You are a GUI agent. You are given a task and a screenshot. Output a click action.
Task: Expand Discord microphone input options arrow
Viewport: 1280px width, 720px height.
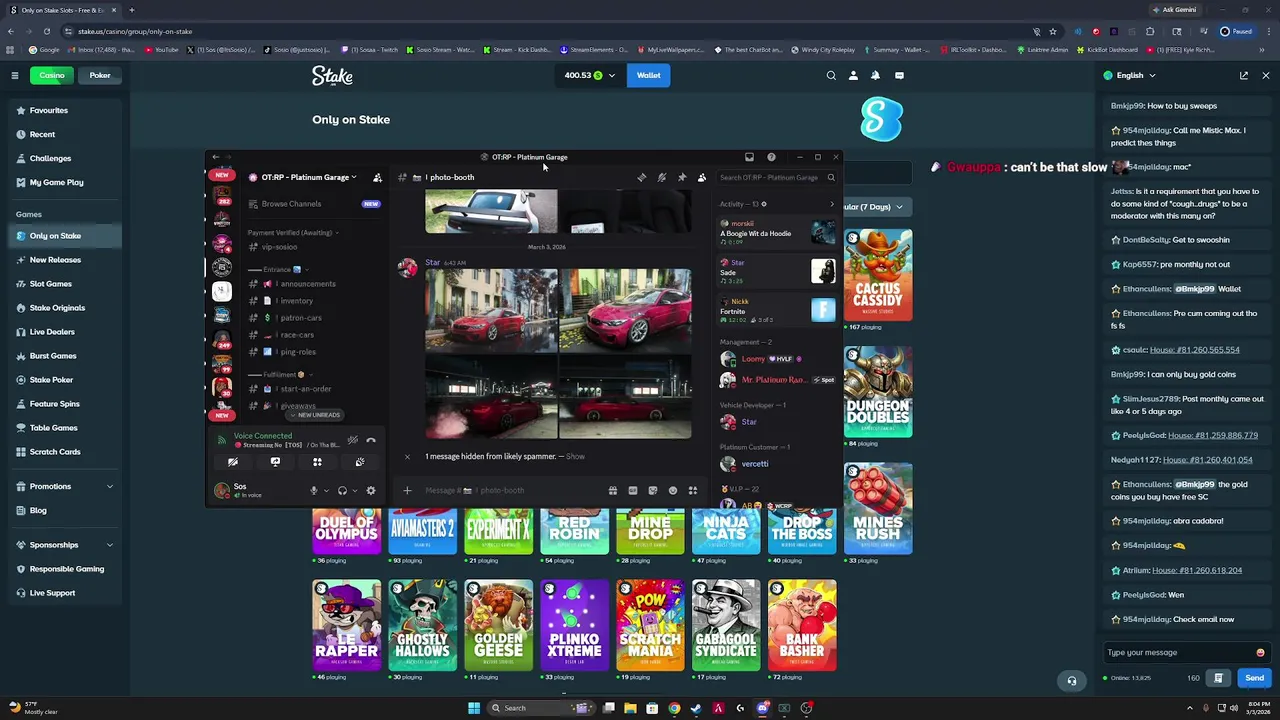326,490
